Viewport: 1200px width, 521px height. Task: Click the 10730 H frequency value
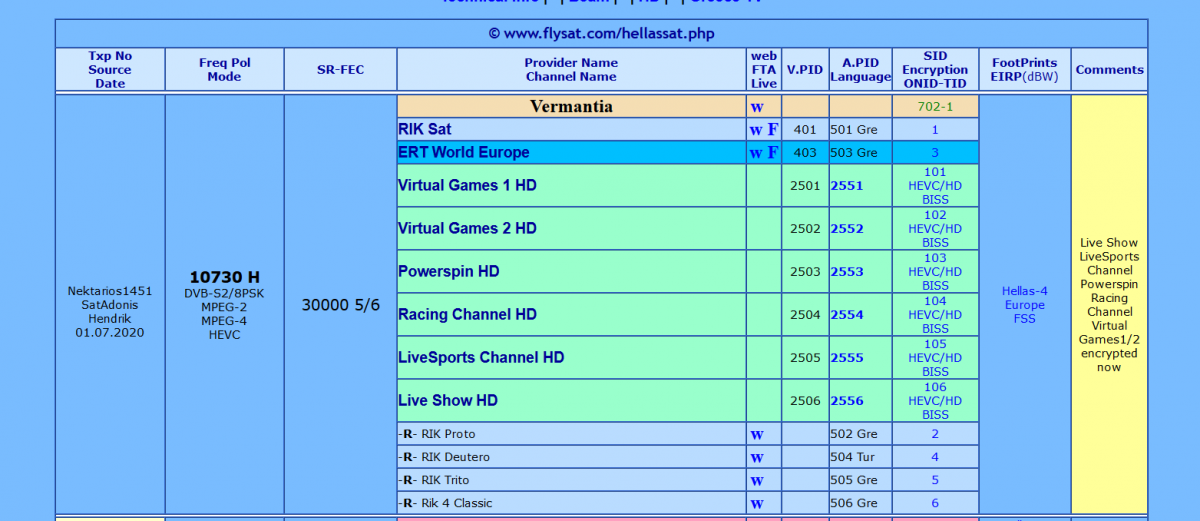224,277
